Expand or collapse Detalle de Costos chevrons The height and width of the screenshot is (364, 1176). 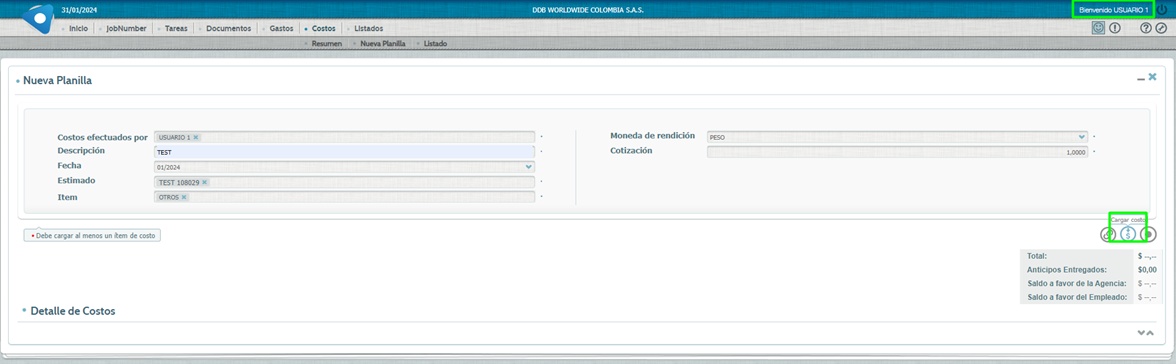point(1145,332)
